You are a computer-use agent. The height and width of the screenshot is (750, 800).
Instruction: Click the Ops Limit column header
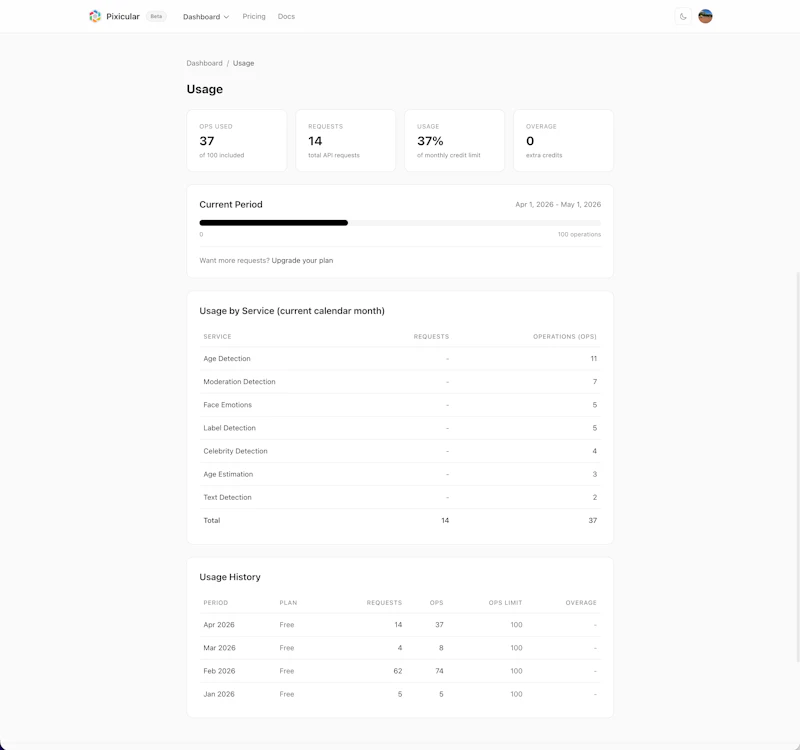pos(505,603)
